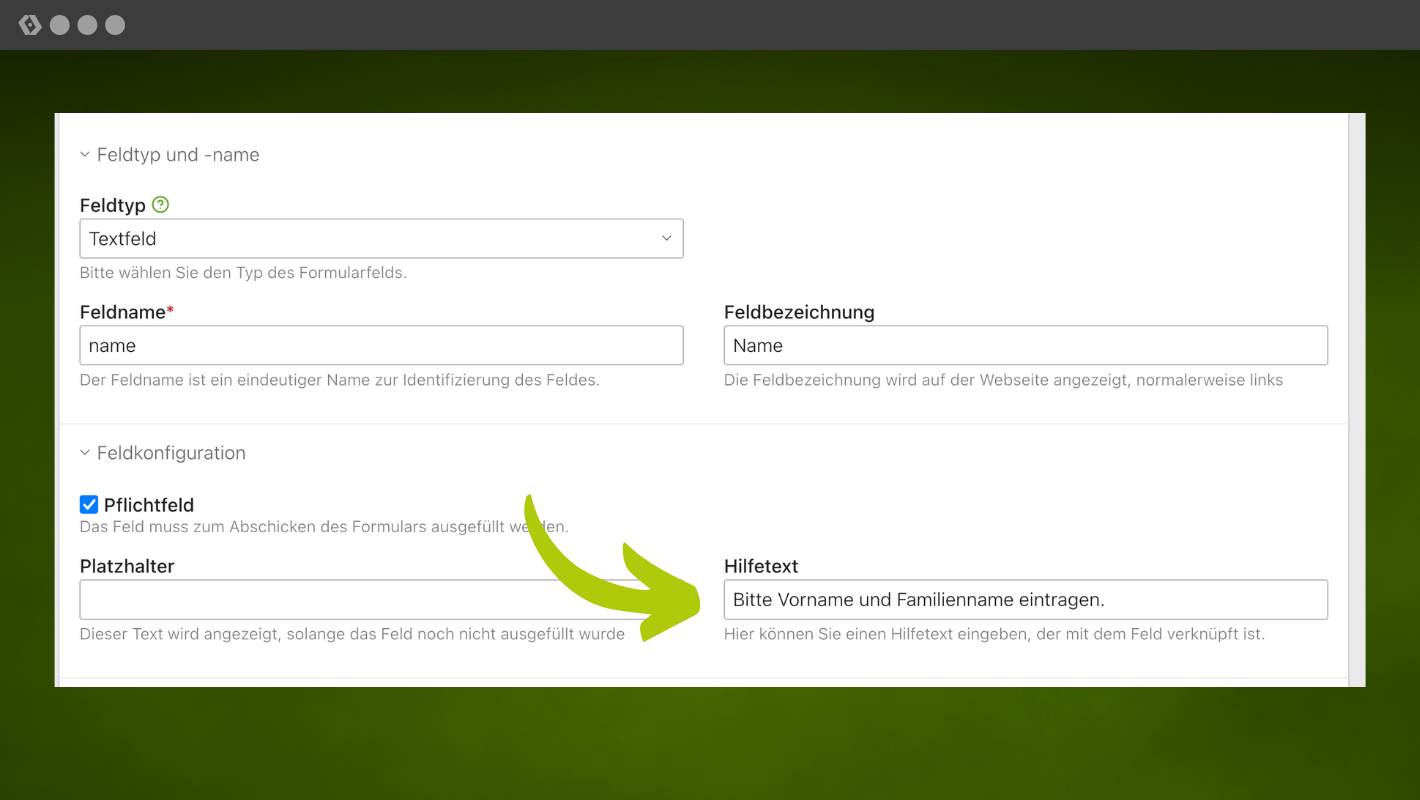Click into the empty Platzhalter field
Viewport: 1420px width, 800px height.
coord(300,600)
